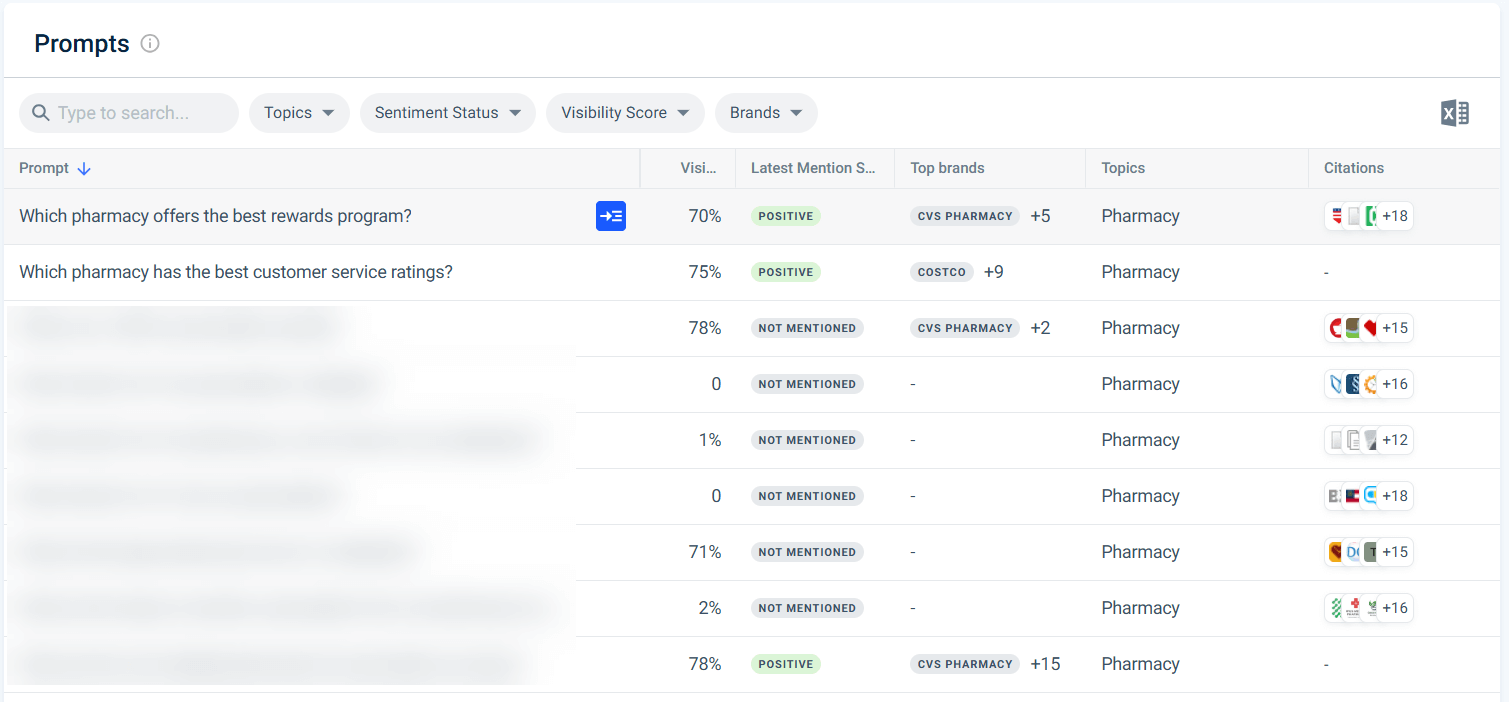Click citation icons with +12 count
The width and height of the screenshot is (1509, 702).
[1367, 440]
